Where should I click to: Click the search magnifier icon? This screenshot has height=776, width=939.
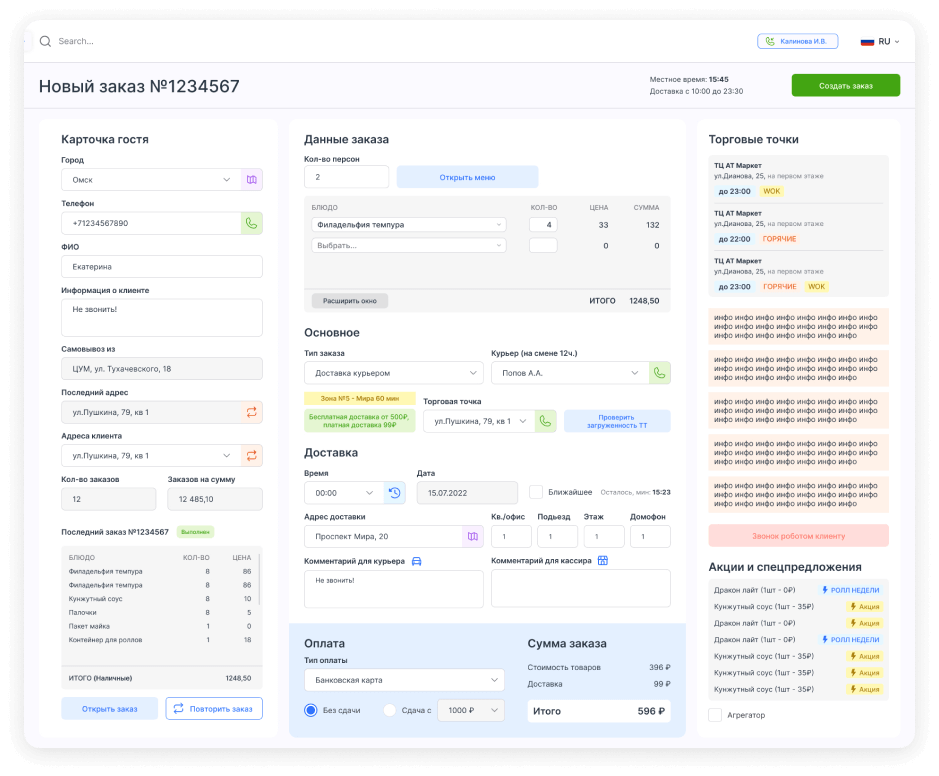(45, 42)
